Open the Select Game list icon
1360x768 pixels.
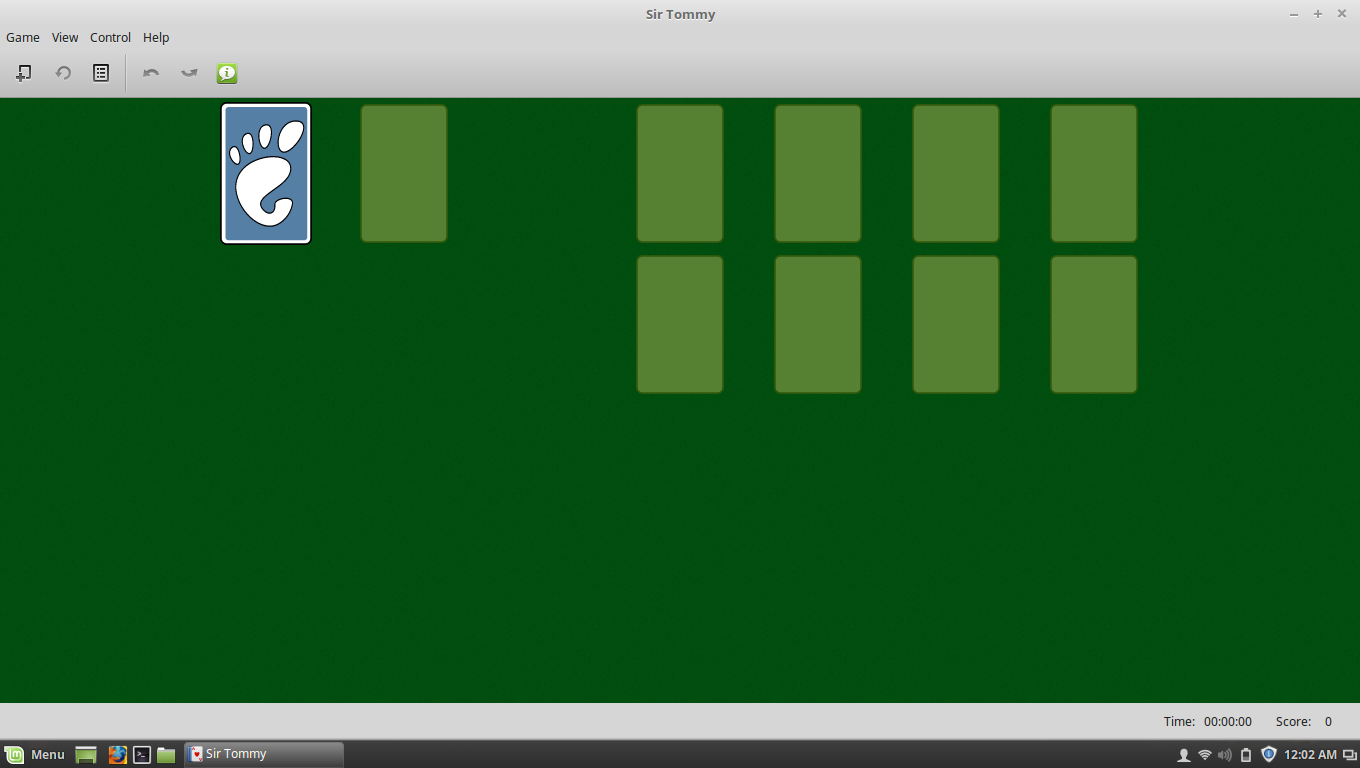pos(100,72)
